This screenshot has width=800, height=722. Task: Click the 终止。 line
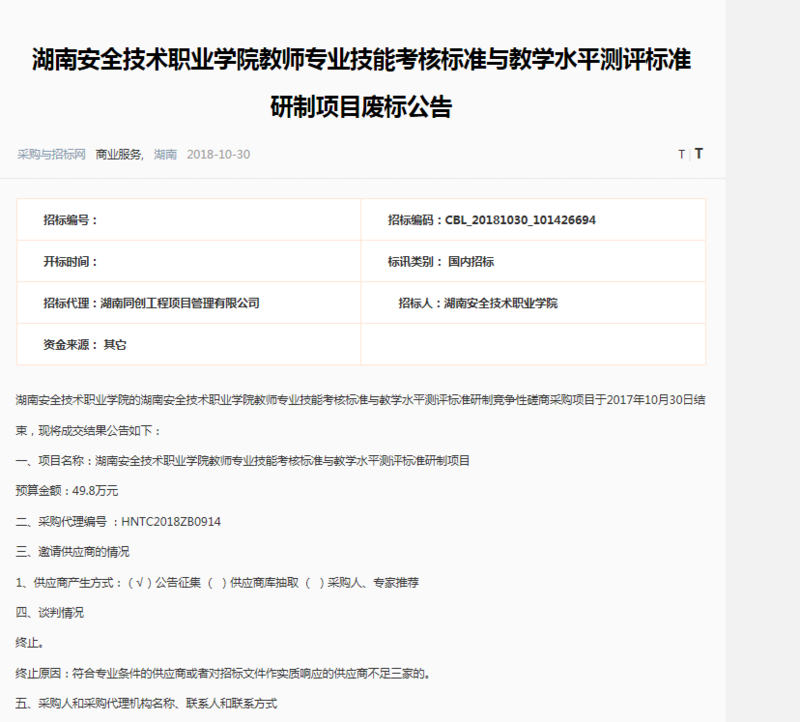pos(30,642)
